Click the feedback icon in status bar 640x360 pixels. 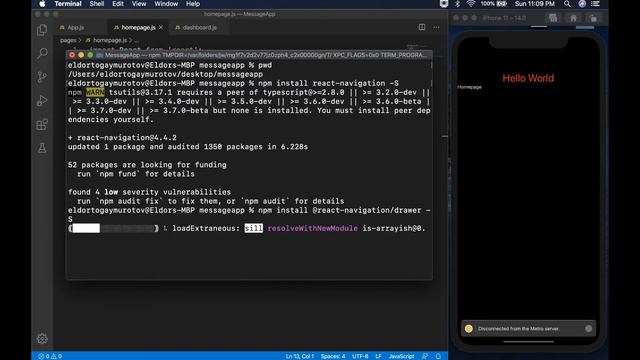425,356
